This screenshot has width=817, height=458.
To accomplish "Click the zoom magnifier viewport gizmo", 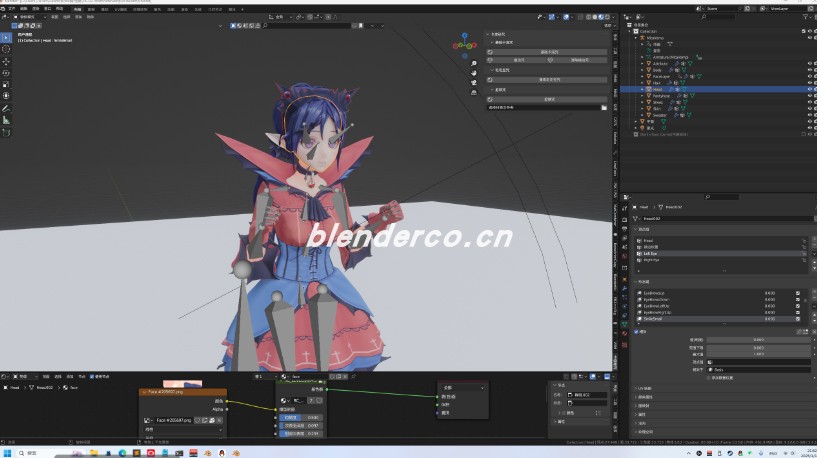I will pyautogui.click(x=474, y=63).
